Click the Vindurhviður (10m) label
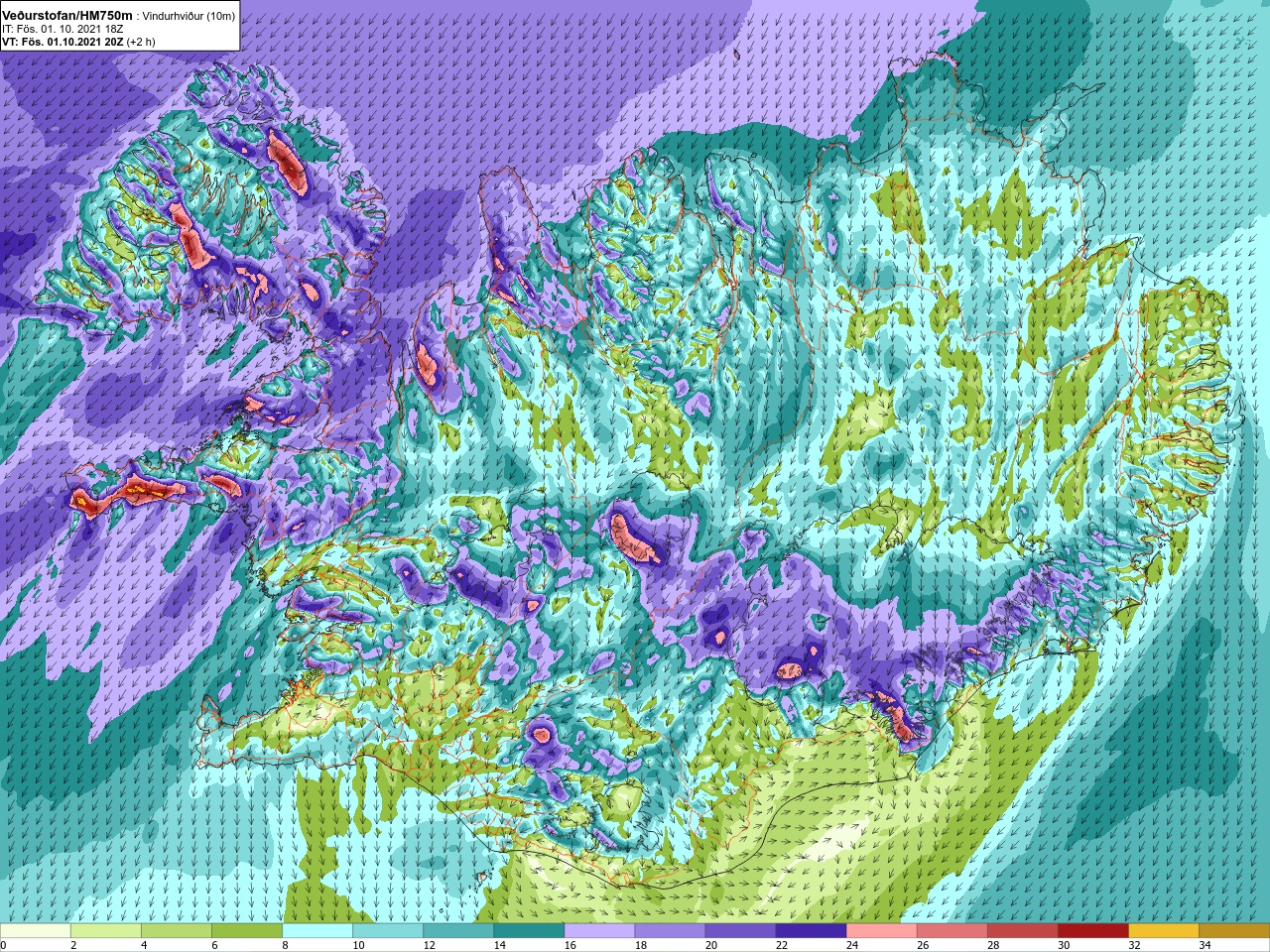This screenshot has height=952, width=1270. click(x=190, y=15)
